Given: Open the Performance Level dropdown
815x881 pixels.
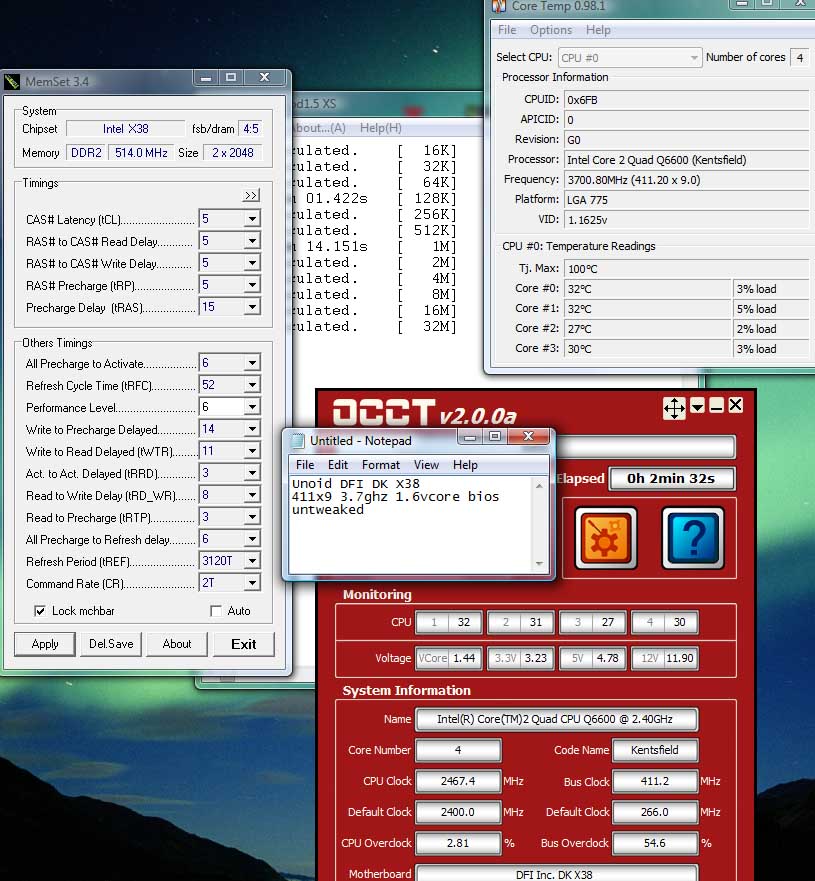Looking at the screenshot, I should tap(252, 407).
